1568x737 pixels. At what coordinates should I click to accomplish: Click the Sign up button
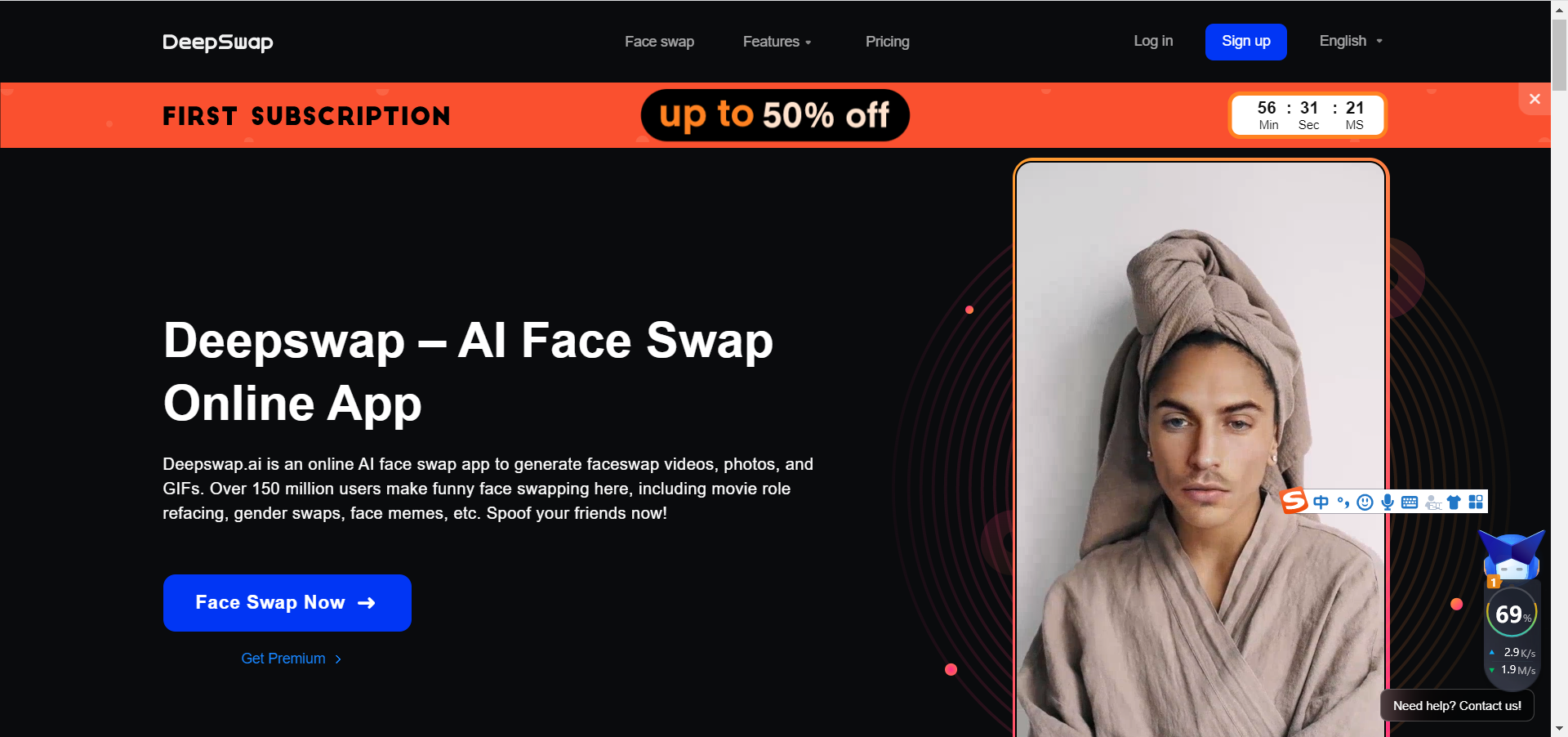tap(1245, 42)
